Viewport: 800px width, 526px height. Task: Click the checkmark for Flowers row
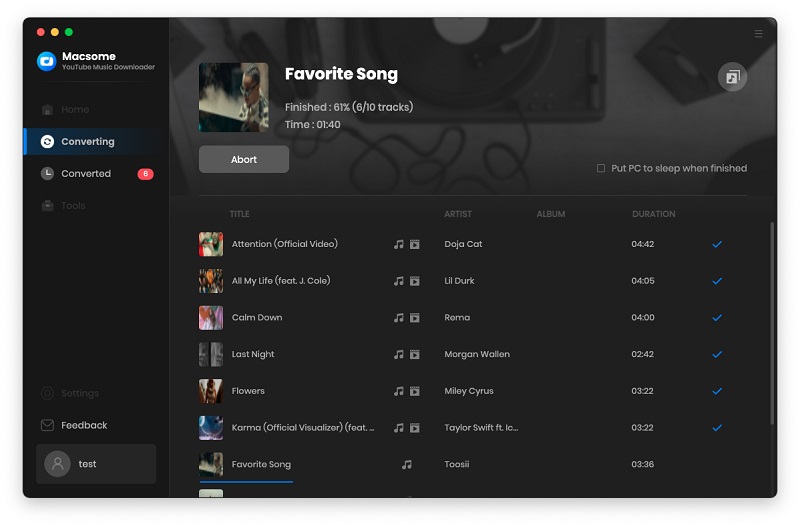(717, 391)
